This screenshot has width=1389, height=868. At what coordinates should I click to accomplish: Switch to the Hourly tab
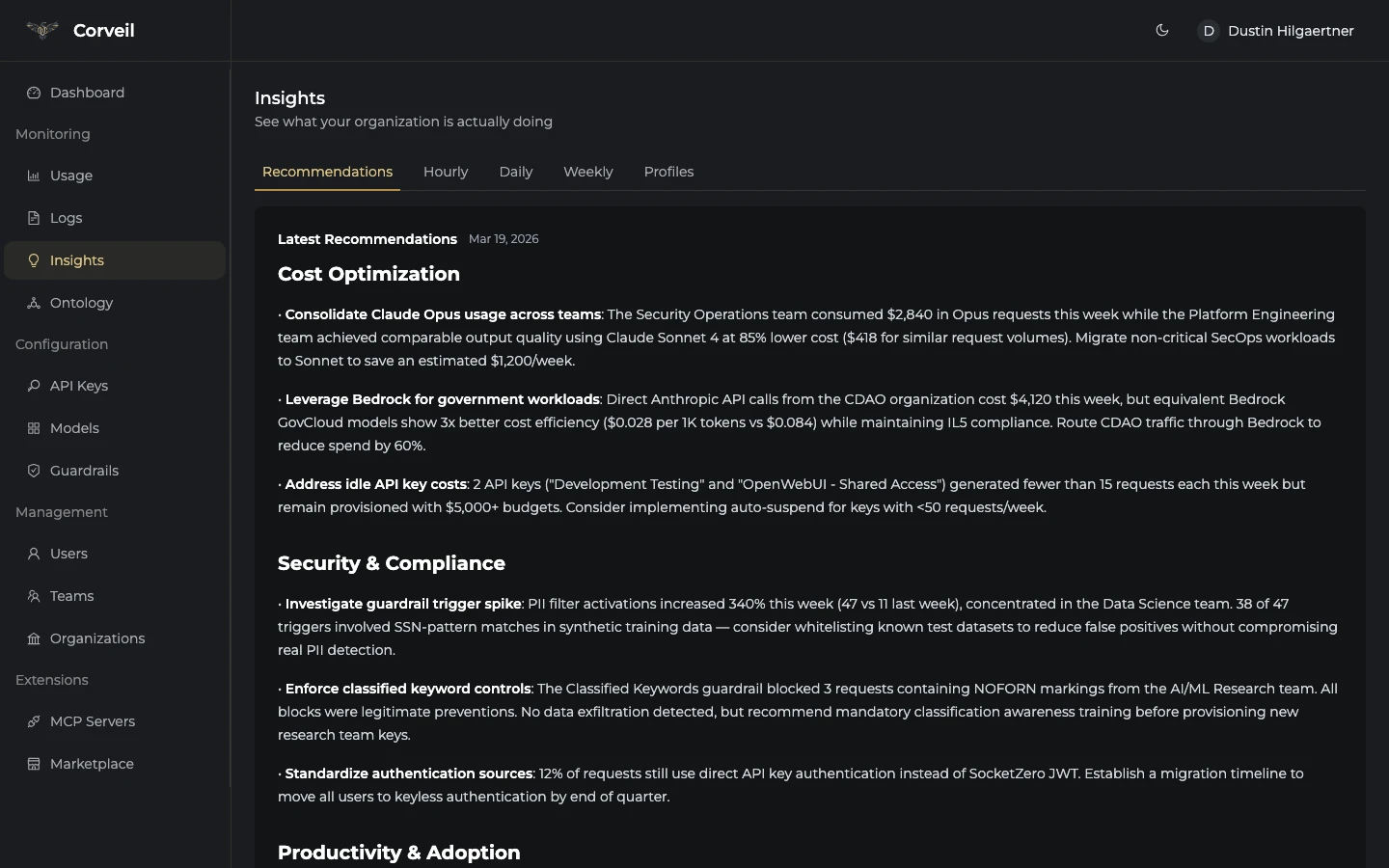(x=446, y=172)
